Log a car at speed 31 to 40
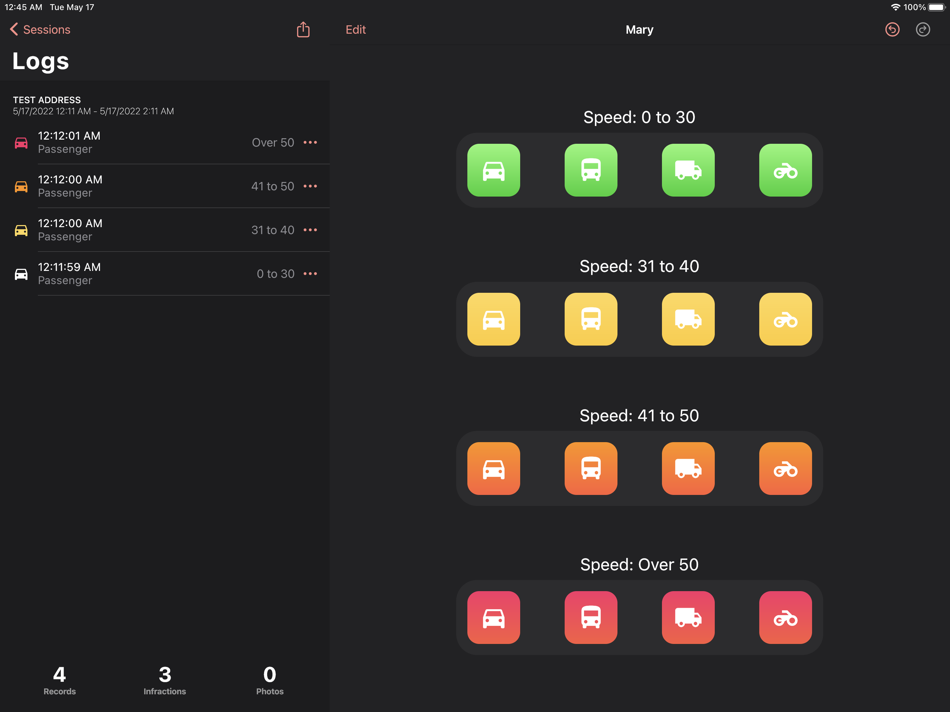This screenshot has width=950, height=712. pyautogui.click(x=493, y=319)
